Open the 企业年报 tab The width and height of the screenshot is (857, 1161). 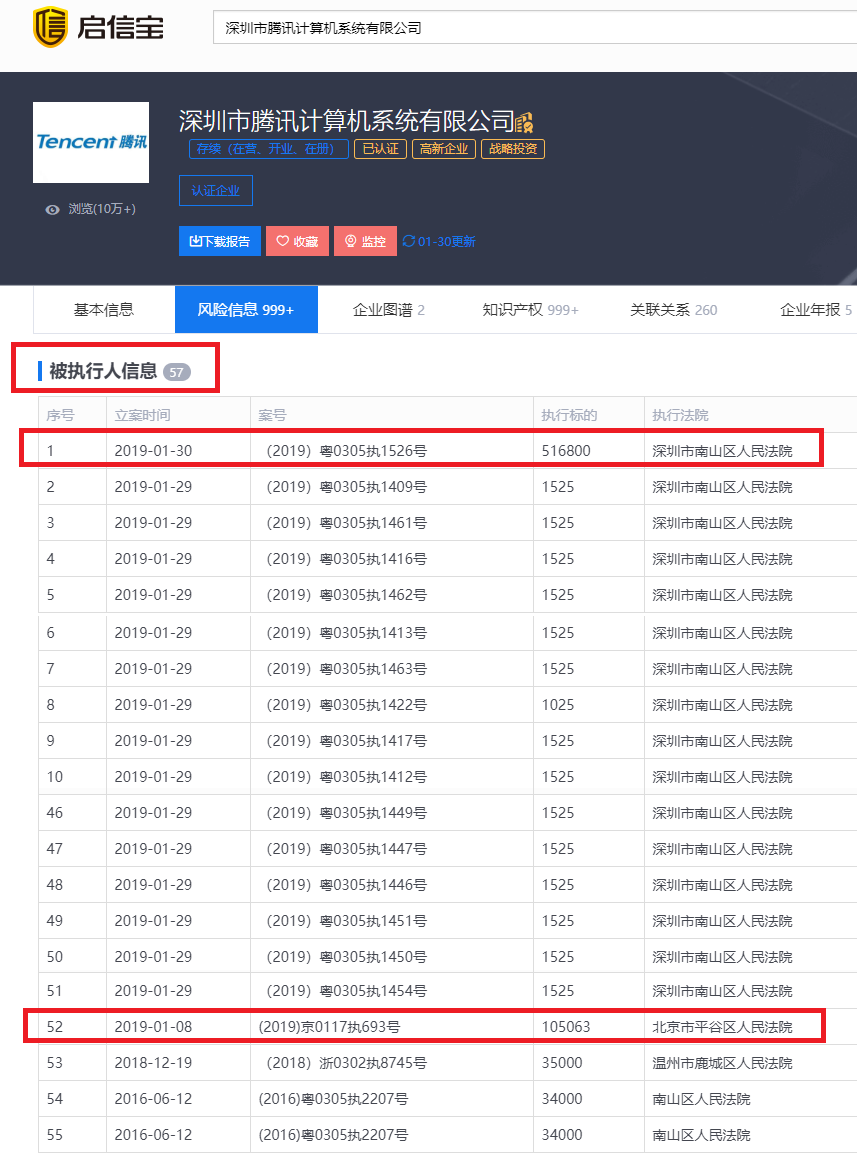tap(816, 310)
